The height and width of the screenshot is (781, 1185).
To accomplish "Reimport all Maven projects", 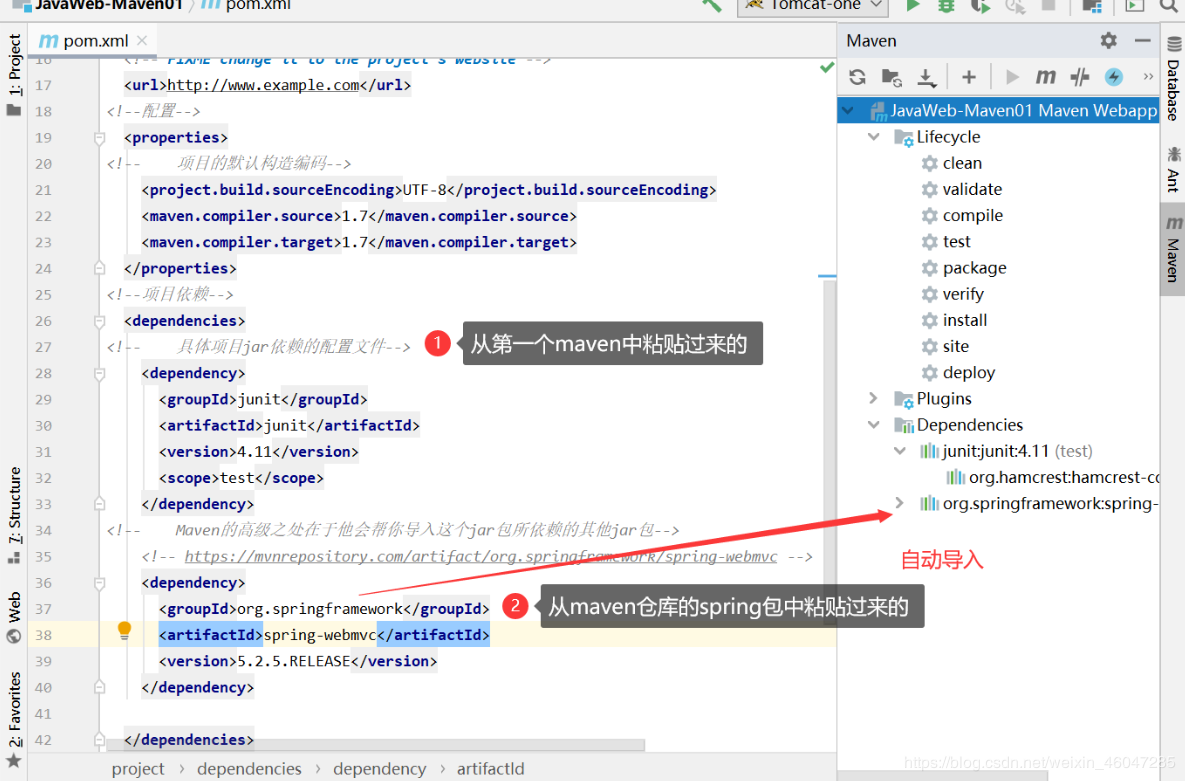I will (x=857, y=77).
